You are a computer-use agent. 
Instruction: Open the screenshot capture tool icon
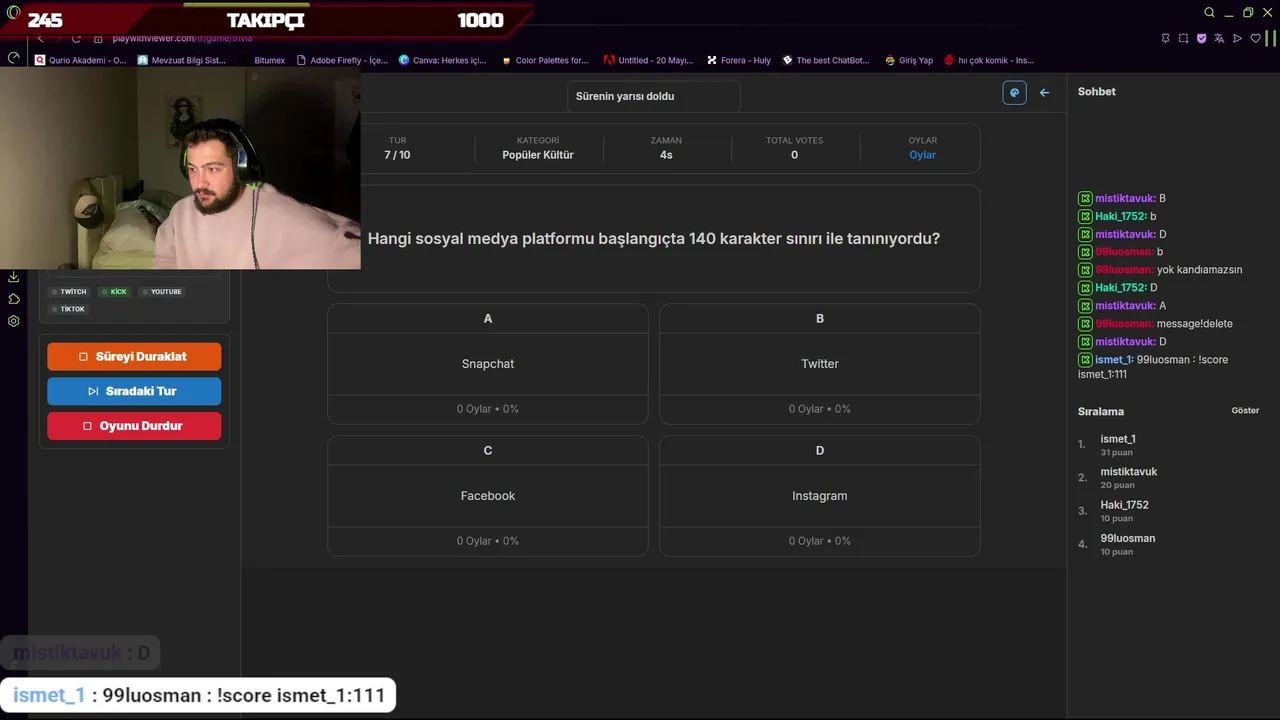[1183, 38]
